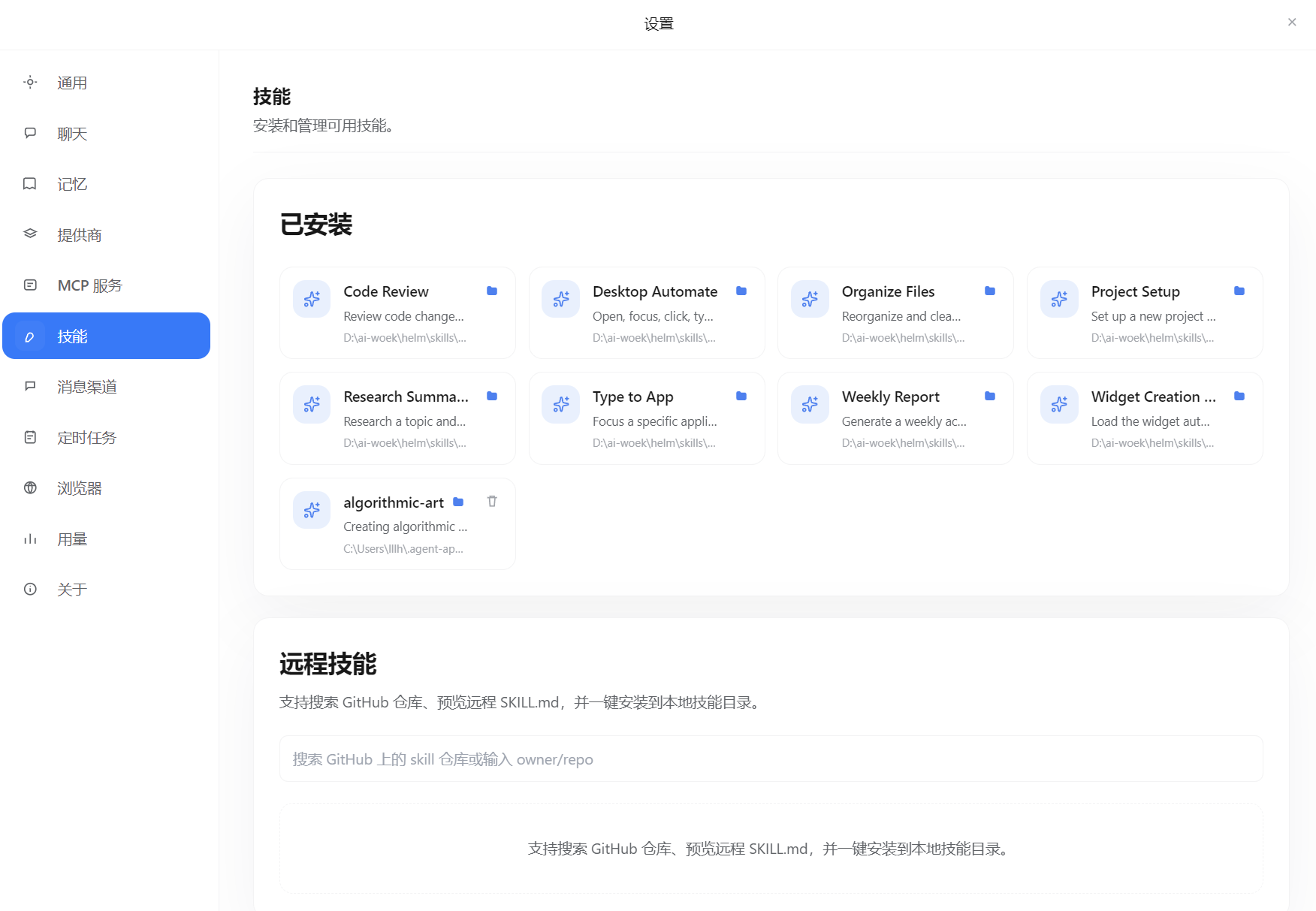Click the 浏览器 globe icon
1316x911 pixels.
click(x=30, y=488)
